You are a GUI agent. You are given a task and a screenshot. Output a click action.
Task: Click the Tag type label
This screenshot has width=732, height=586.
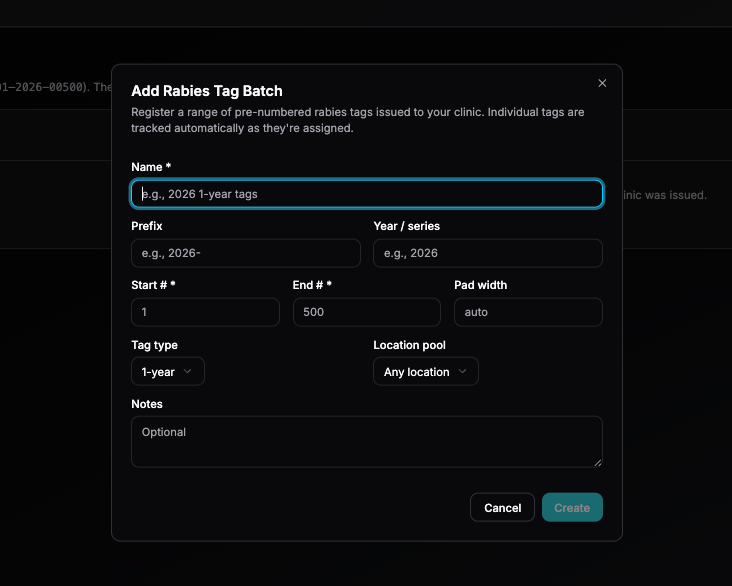[x=155, y=345]
